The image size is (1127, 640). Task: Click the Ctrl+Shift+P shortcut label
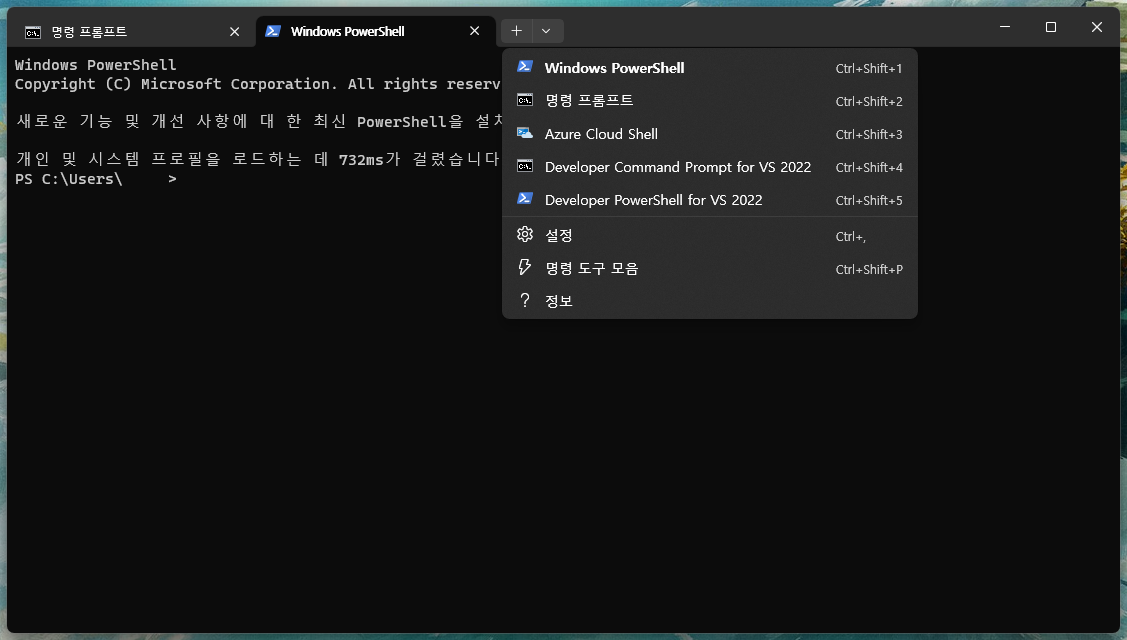point(869,270)
